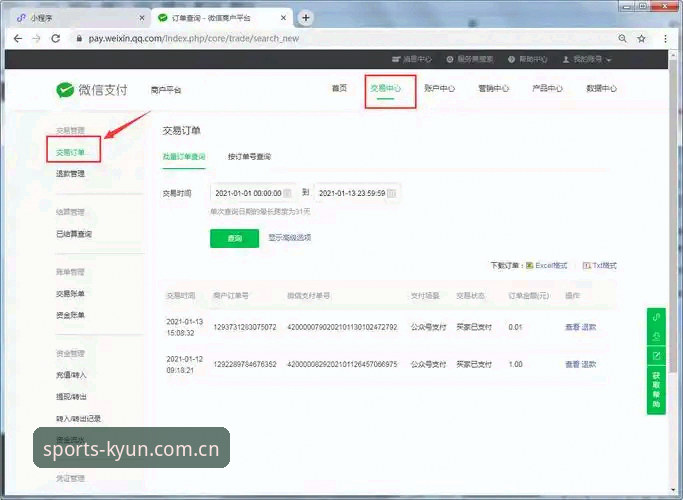Switch to the 小程序 browser tab
The height and width of the screenshot is (500, 683).
78,18
